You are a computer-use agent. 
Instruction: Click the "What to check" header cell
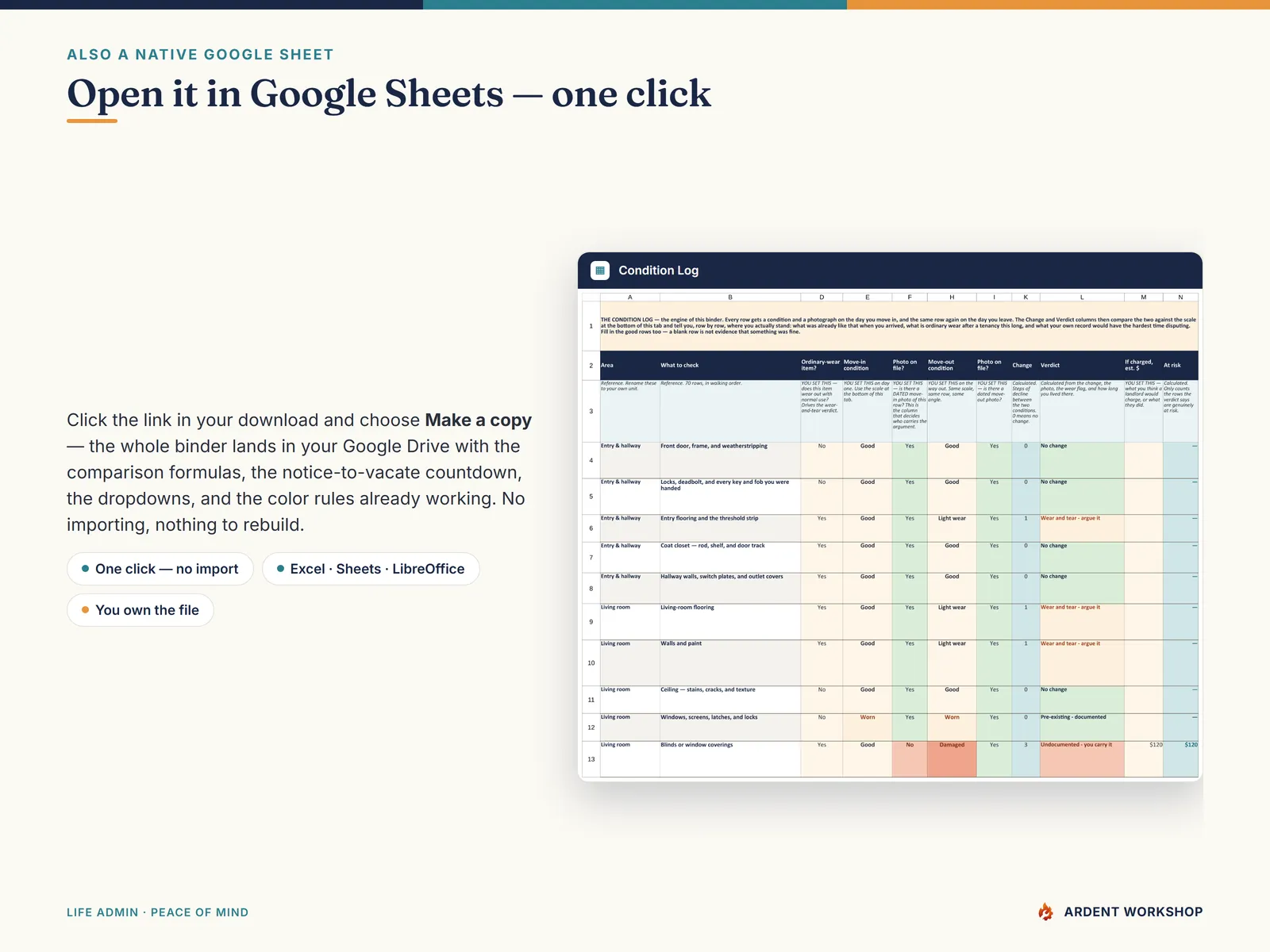pyautogui.click(x=730, y=365)
